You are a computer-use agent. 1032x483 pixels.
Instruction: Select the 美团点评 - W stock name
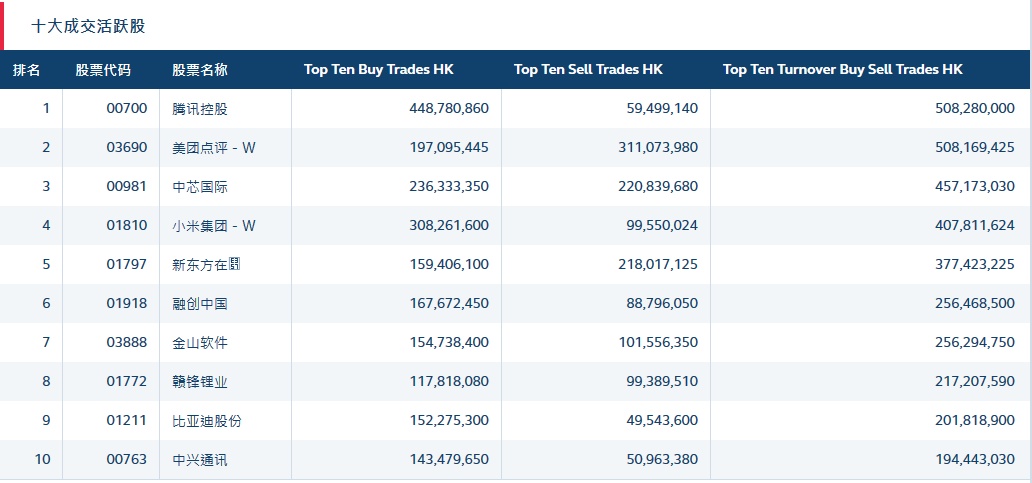point(214,148)
